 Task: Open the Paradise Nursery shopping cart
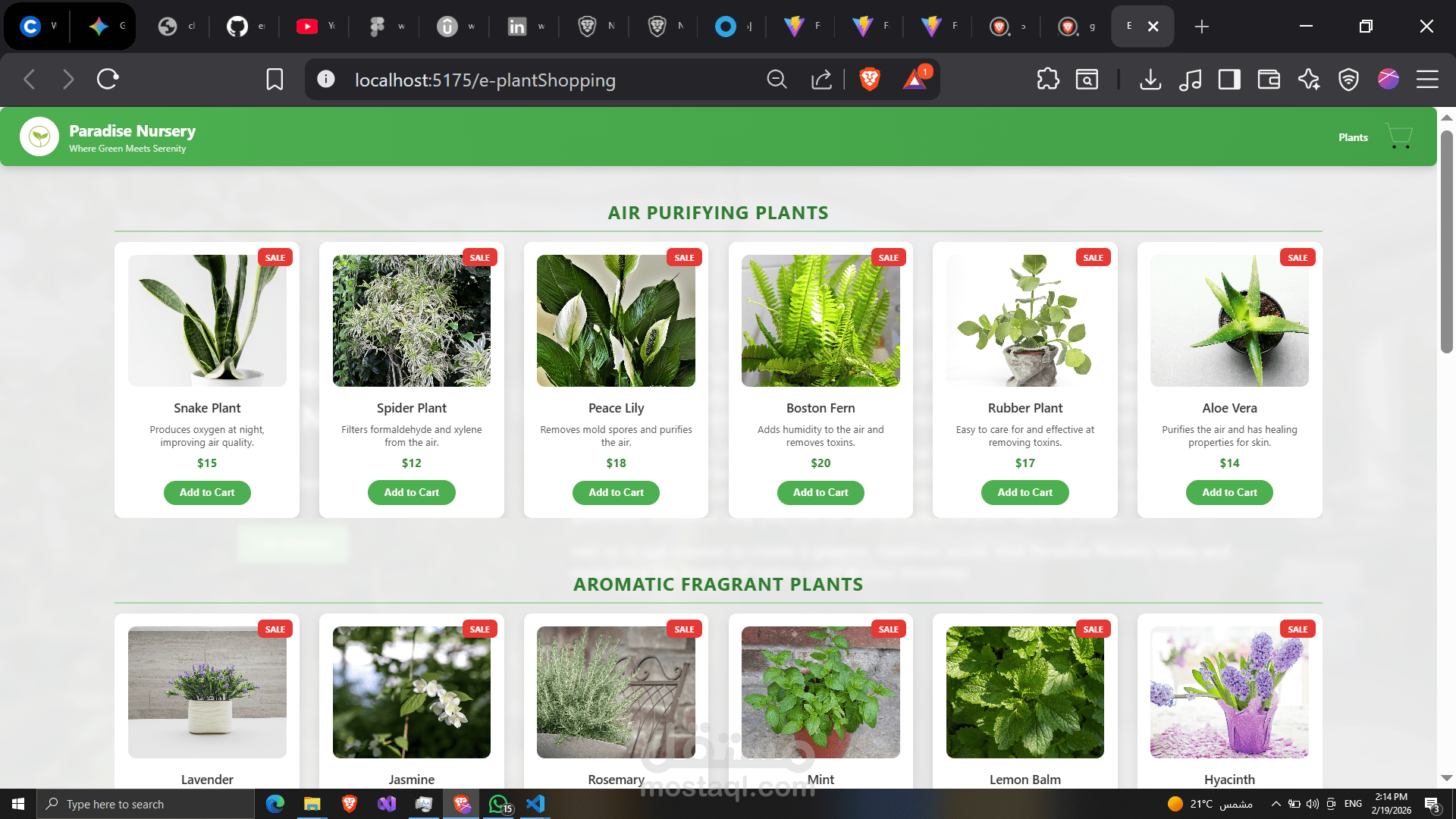point(1399,136)
